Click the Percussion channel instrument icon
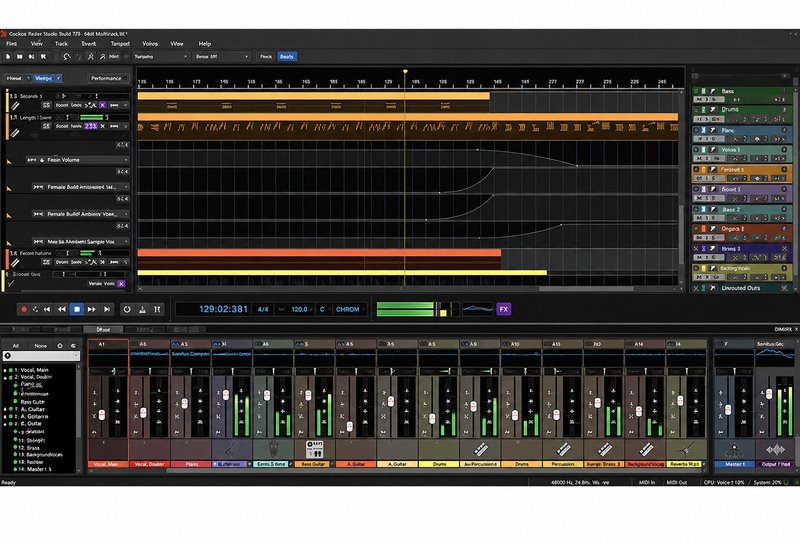The image size is (800, 542). click(563, 450)
